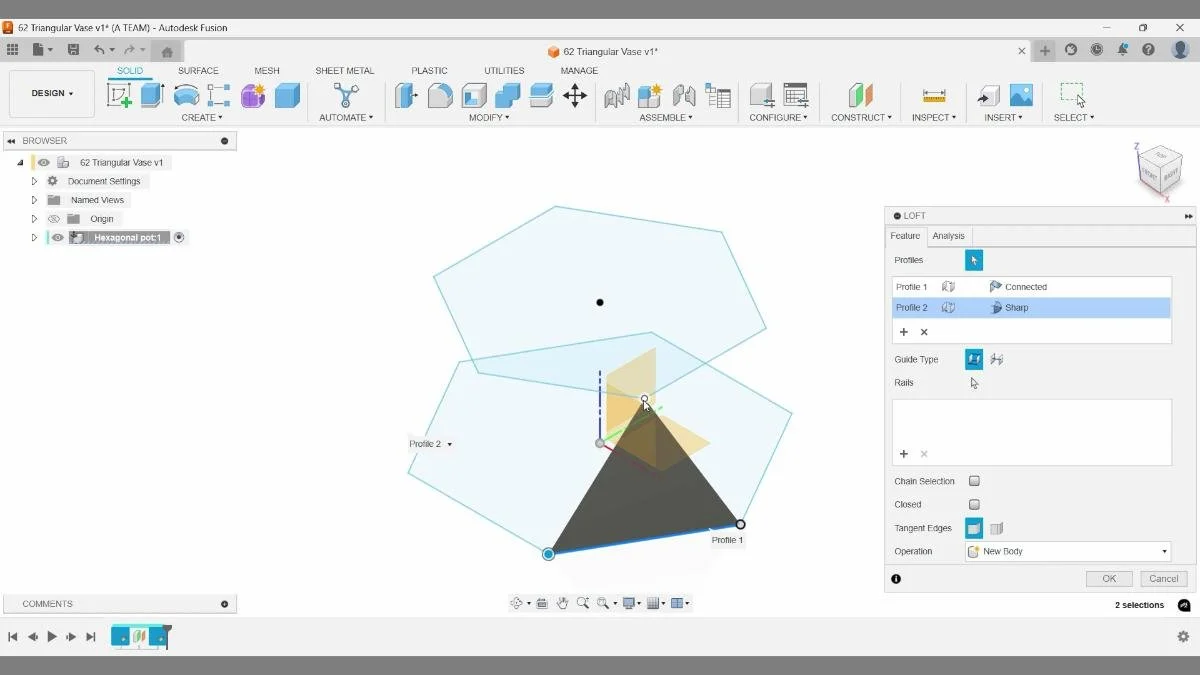Image resolution: width=1200 pixels, height=675 pixels.
Task: Click the Pan hand icon in navigation bar
Action: click(562, 603)
